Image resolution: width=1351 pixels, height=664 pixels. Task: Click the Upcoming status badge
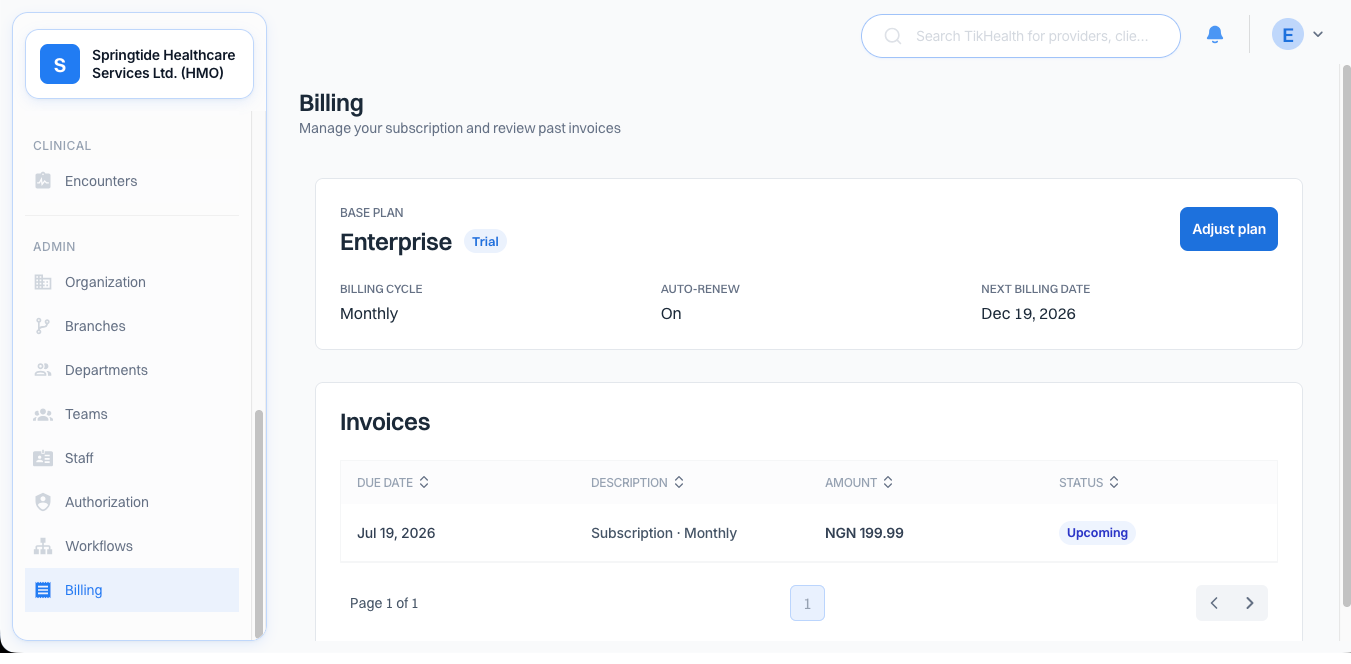[1097, 533]
